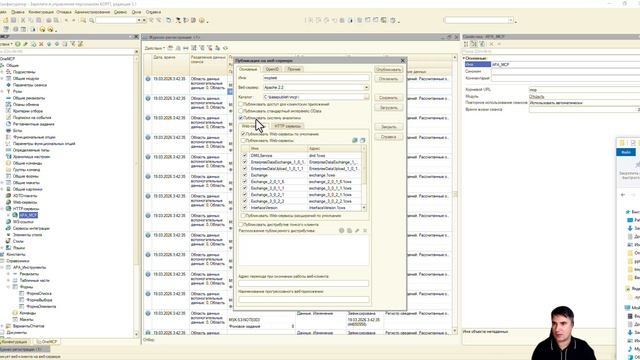Toggle Публиковать Web-сервисы расширений по умолчанию
The height and width of the screenshot is (360, 640).
click(243, 216)
